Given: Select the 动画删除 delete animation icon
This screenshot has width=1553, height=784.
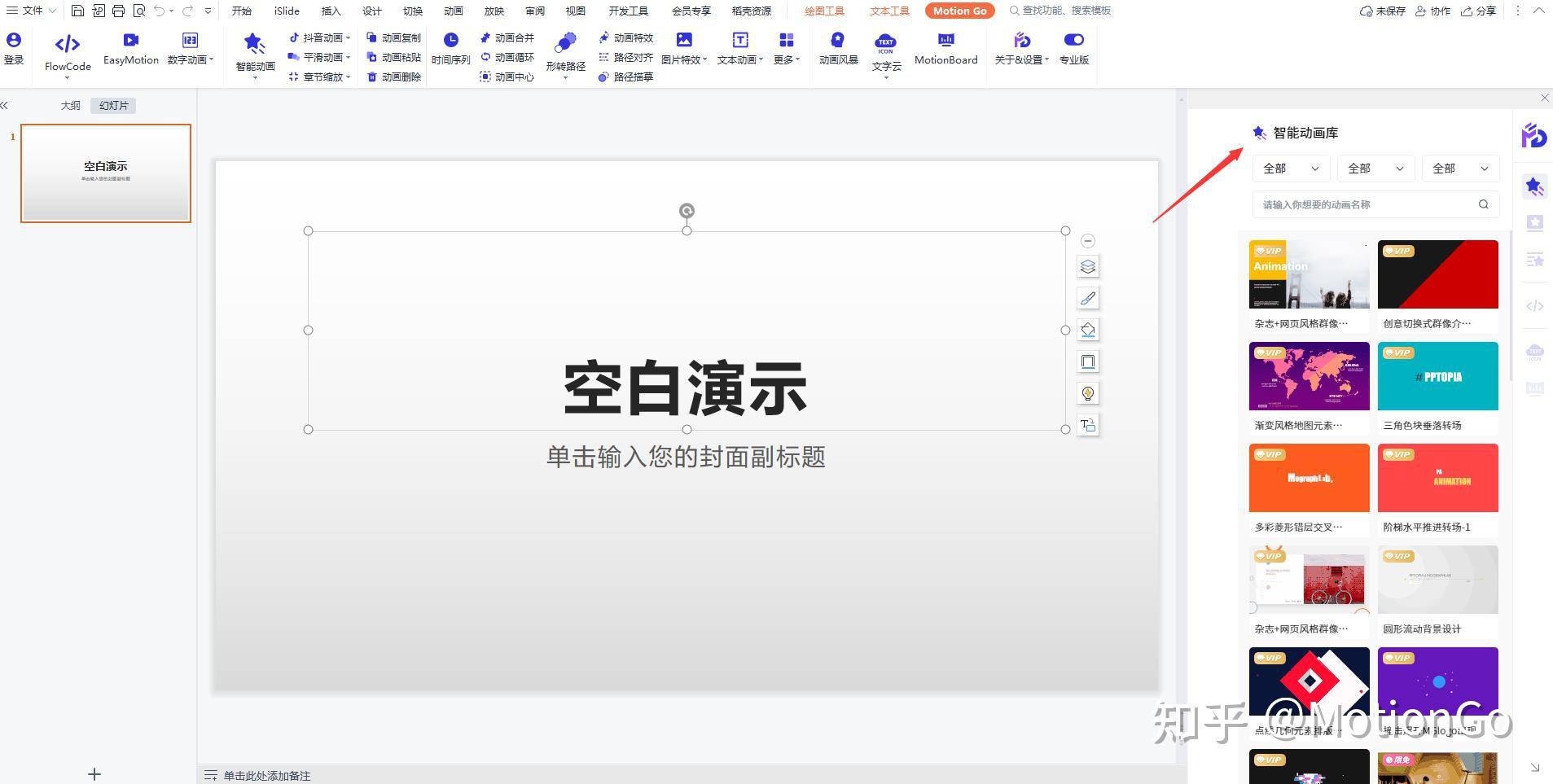Looking at the screenshot, I should point(395,77).
